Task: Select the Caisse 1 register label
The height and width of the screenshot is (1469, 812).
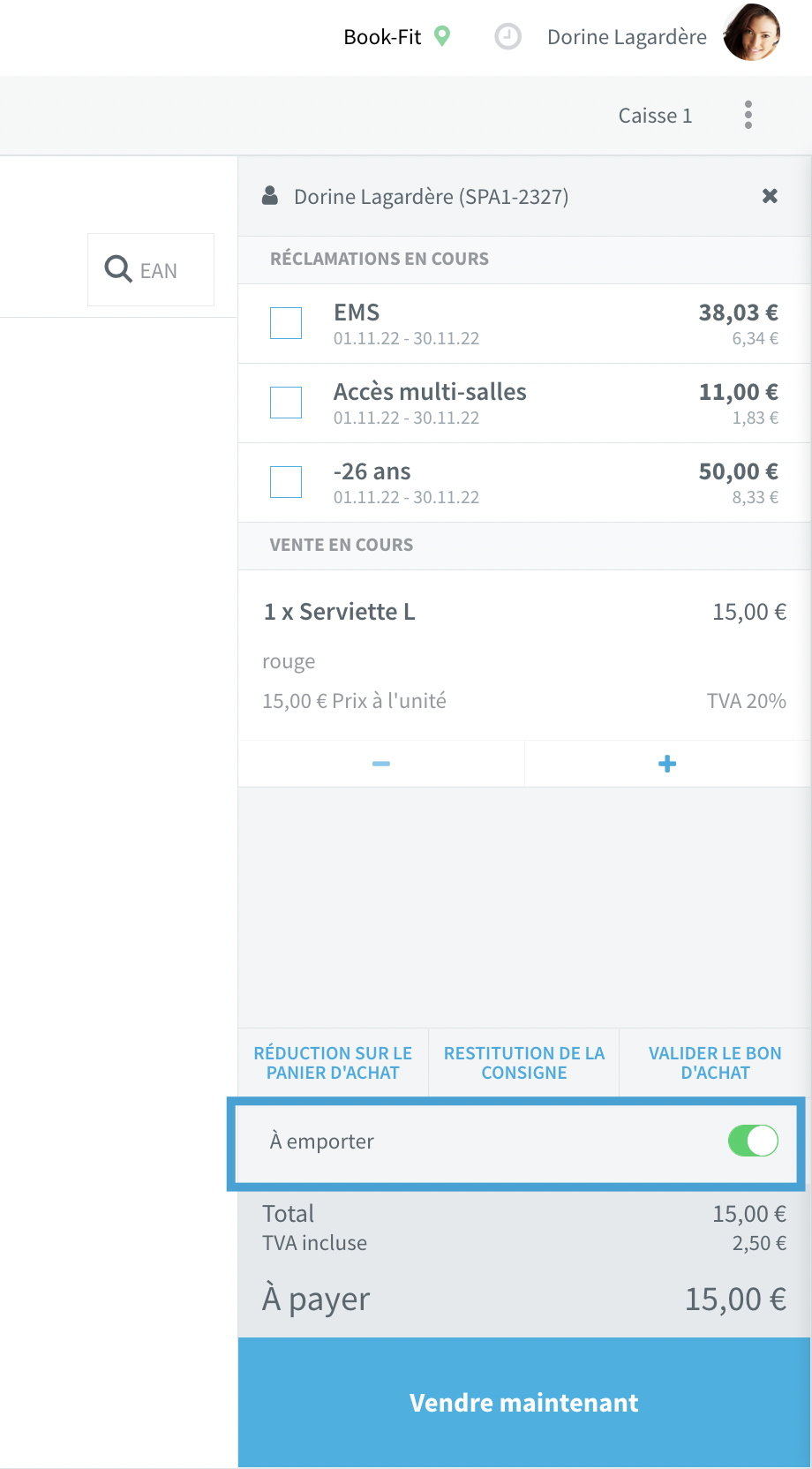Action: [x=655, y=116]
